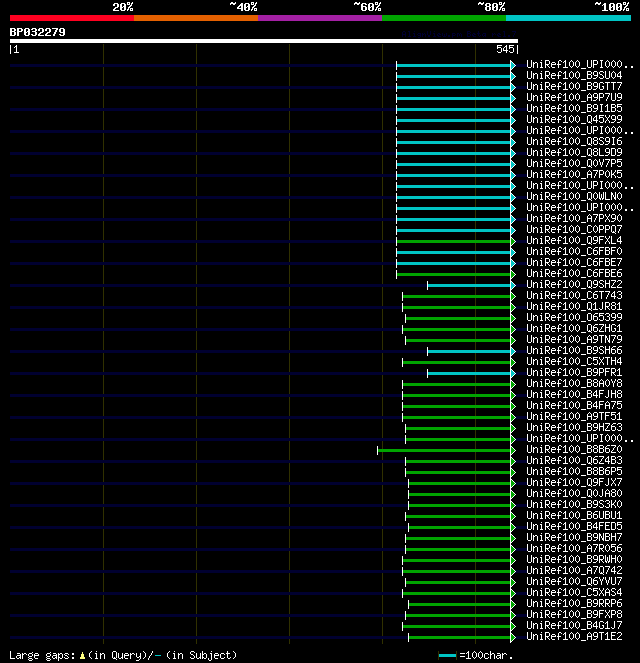Click the cyan alignment bar for UniRef100_B9GTT7
640x663 pixels.
pos(453,88)
